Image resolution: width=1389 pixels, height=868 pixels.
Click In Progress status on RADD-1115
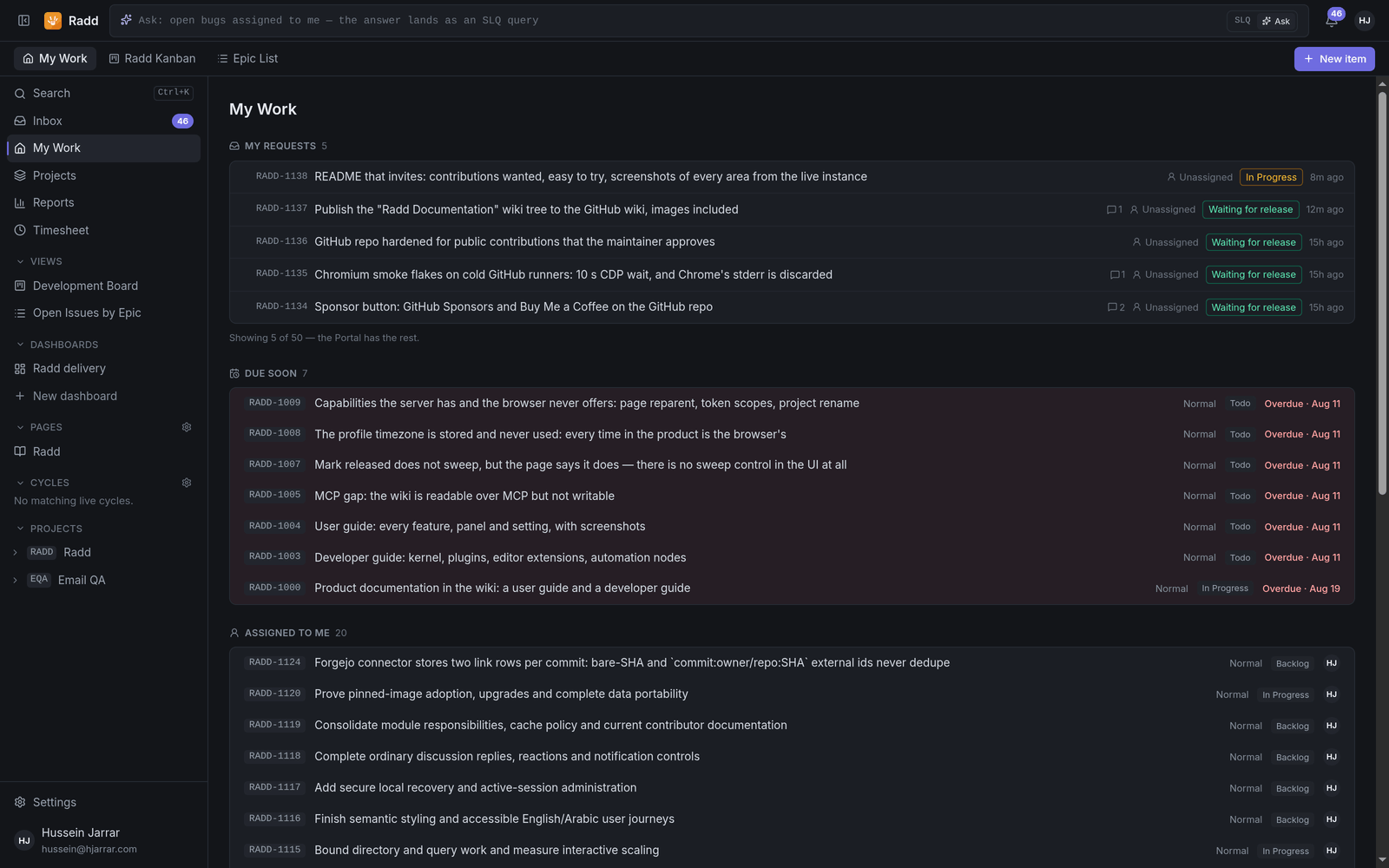pyautogui.click(x=1285, y=851)
